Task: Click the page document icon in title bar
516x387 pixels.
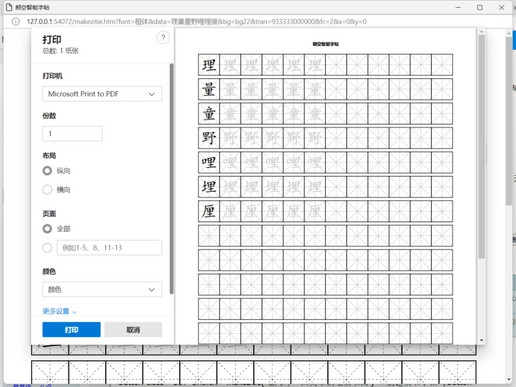Action: pyautogui.click(x=9, y=7)
